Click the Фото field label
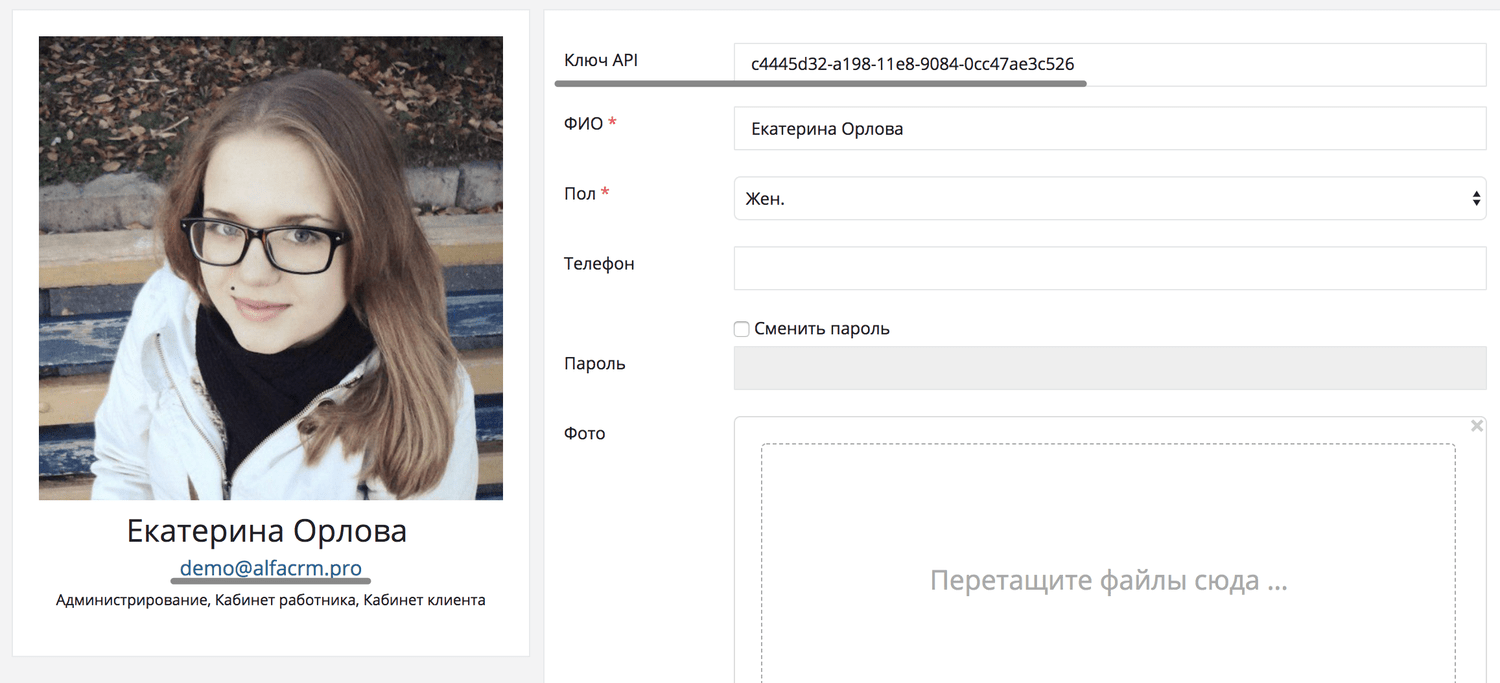Screen dimensions: 1500x683 pyautogui.click(x=585, y=433)
